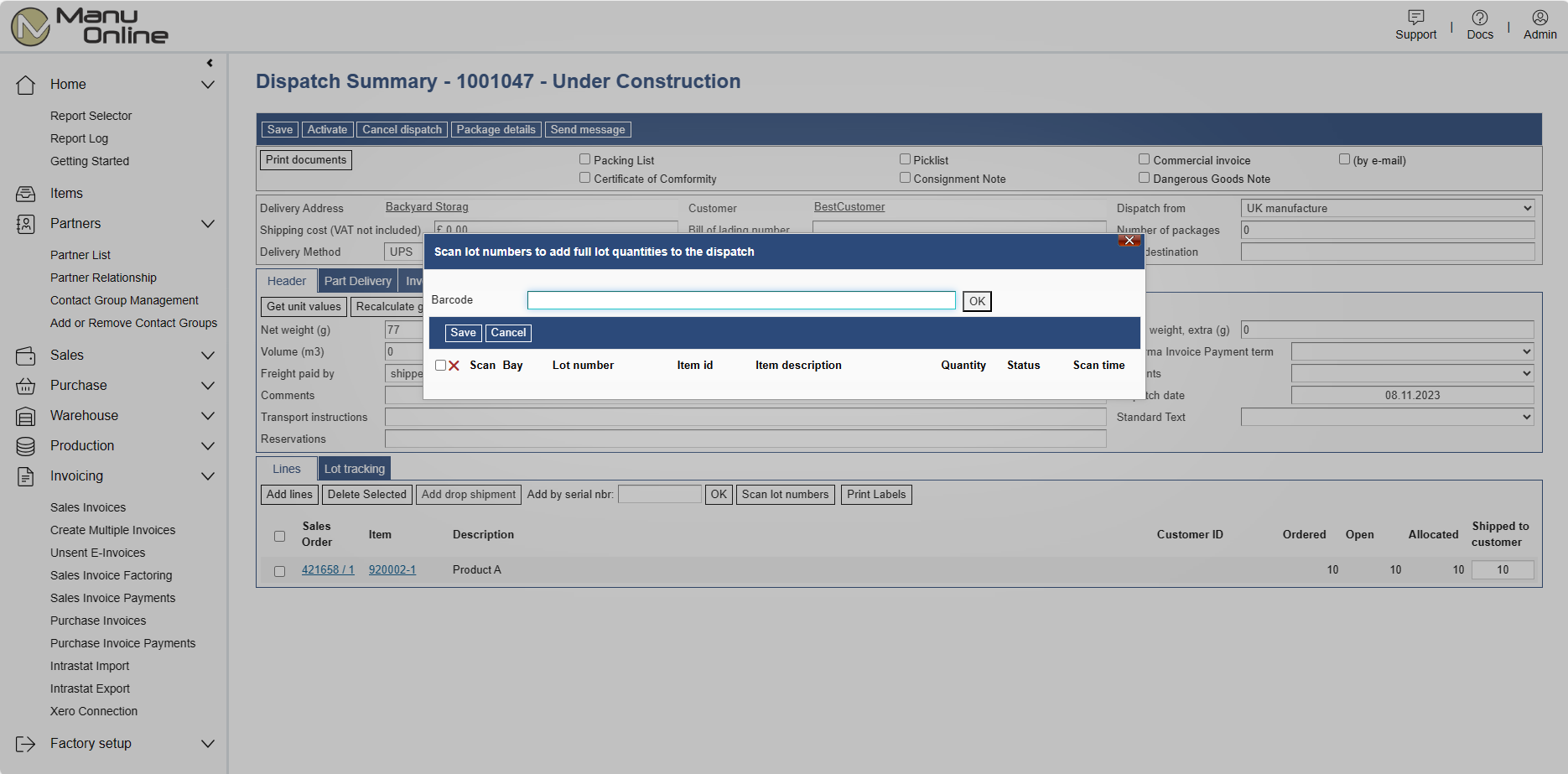Click the Production stack icon
Image resolution: width=1568 pixels, height=774 pixels.
coord(25,446)
